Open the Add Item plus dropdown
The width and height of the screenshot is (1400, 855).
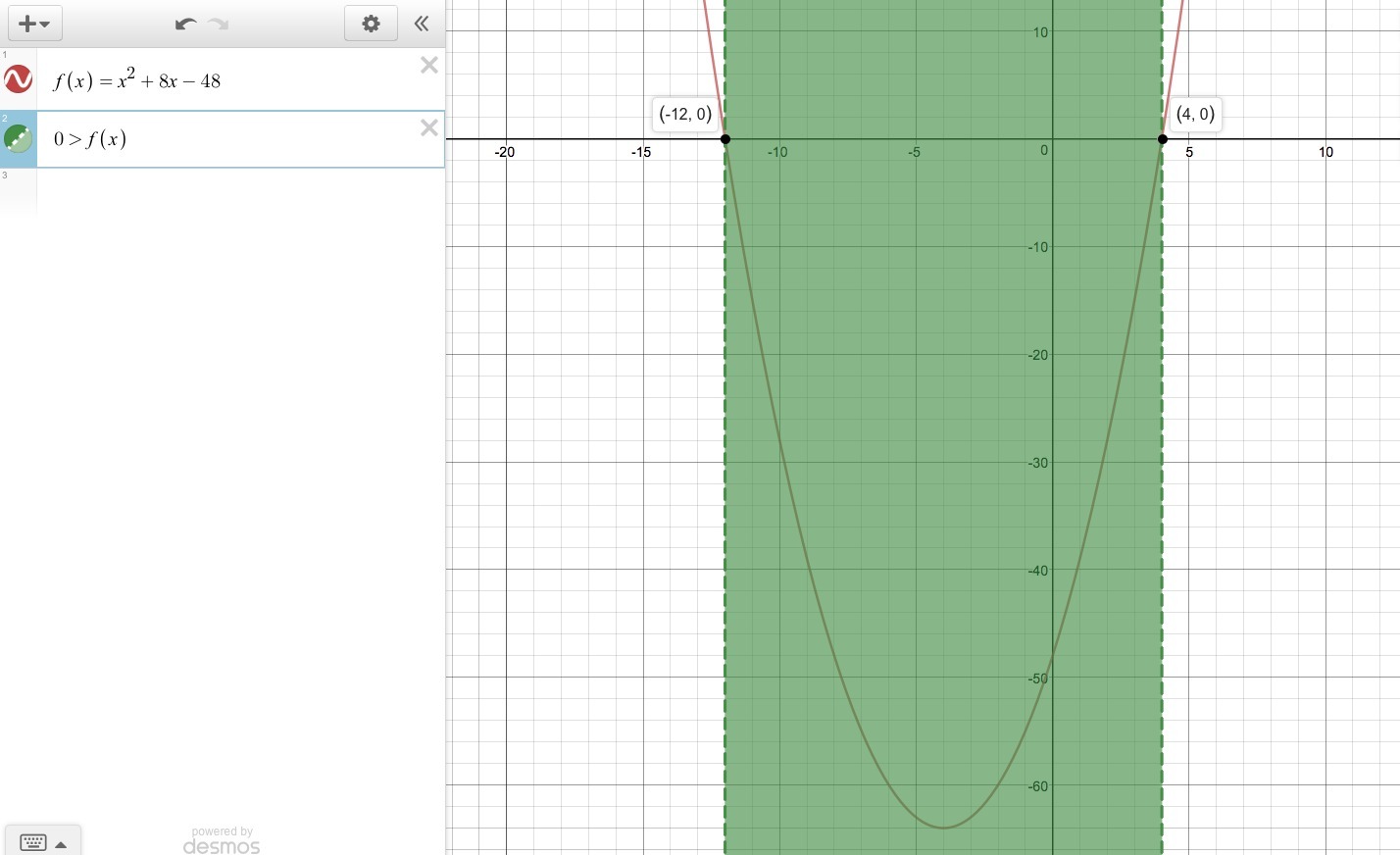tap(34, 24)
